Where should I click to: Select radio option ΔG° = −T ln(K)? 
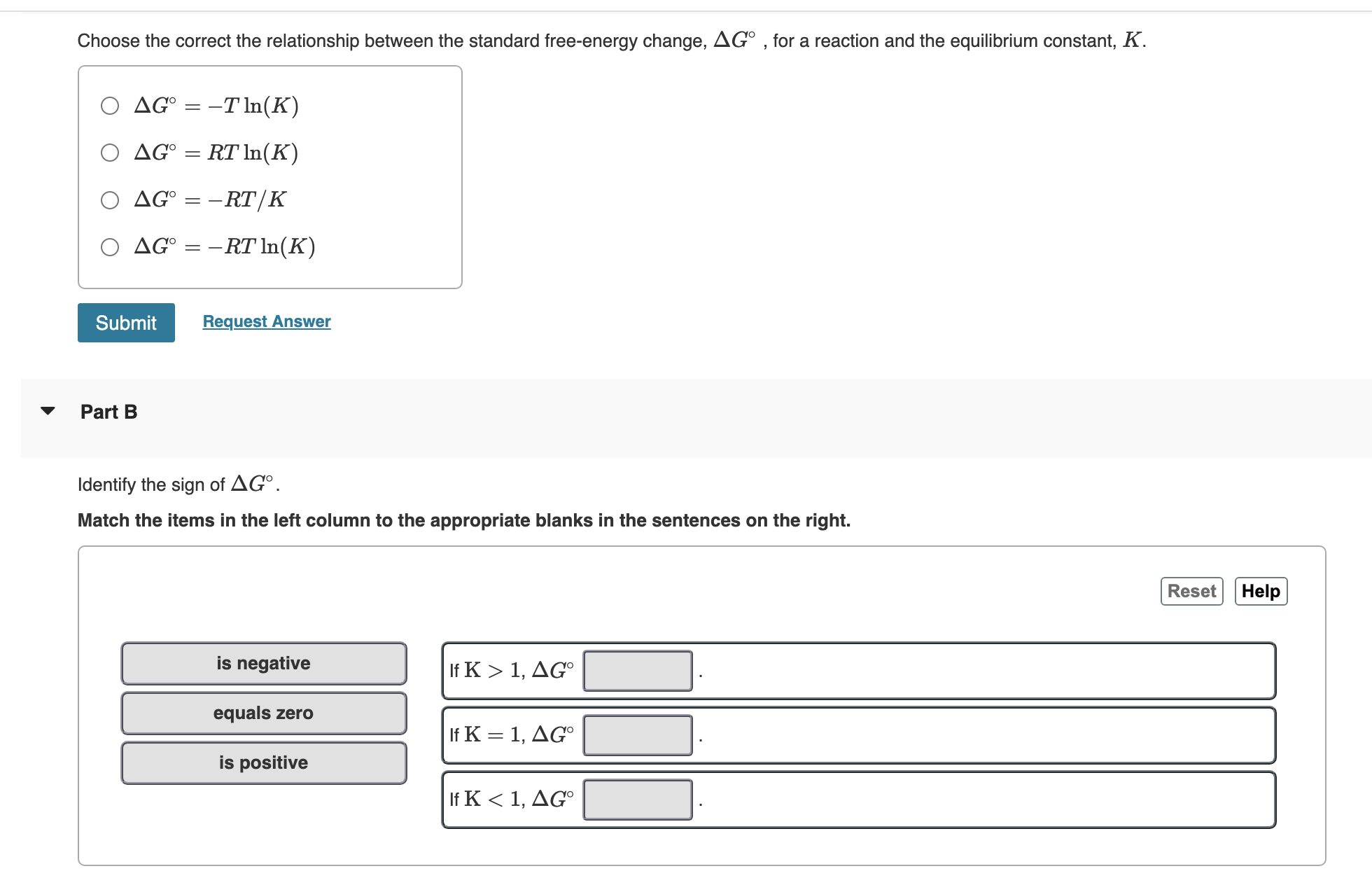point(109,106)
